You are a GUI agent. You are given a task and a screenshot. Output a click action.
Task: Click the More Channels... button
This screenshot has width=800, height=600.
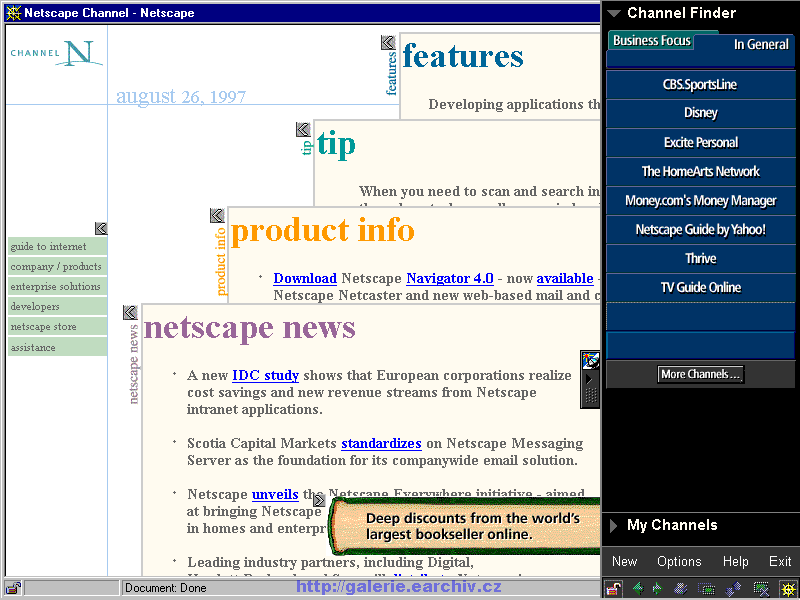click(700, 374)
